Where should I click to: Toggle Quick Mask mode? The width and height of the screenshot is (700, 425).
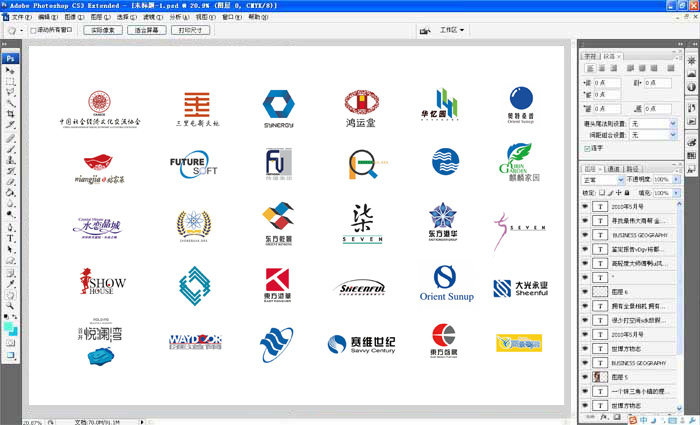(10, 343)
